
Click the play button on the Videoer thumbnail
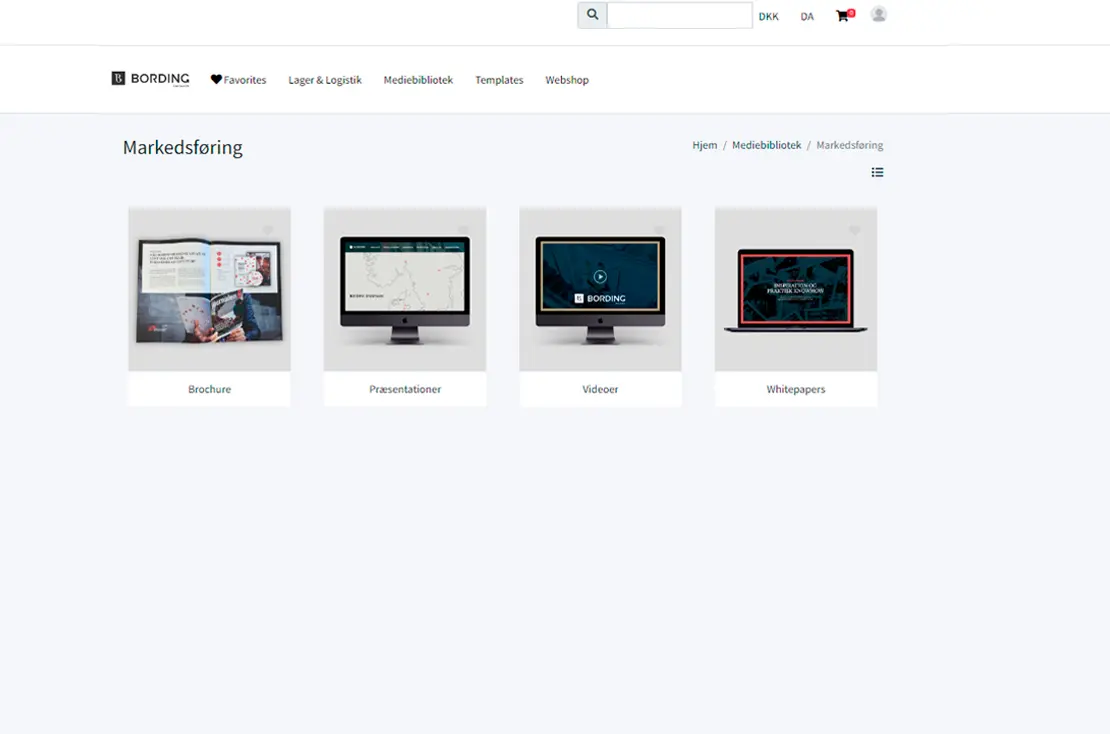click(x=600, y=276)
